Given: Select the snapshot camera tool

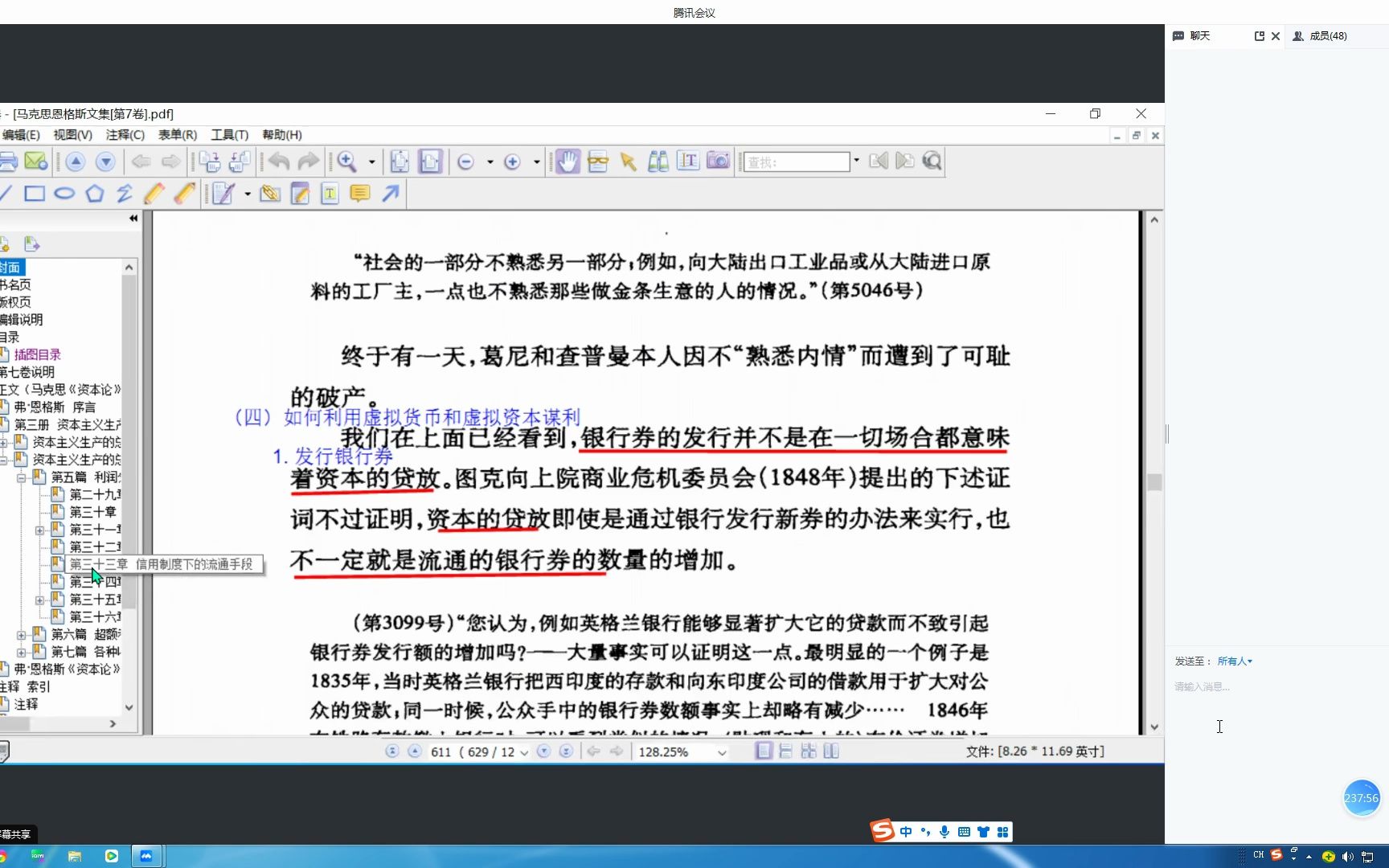Looking at the screenshot, I should (x=718, y=161).
